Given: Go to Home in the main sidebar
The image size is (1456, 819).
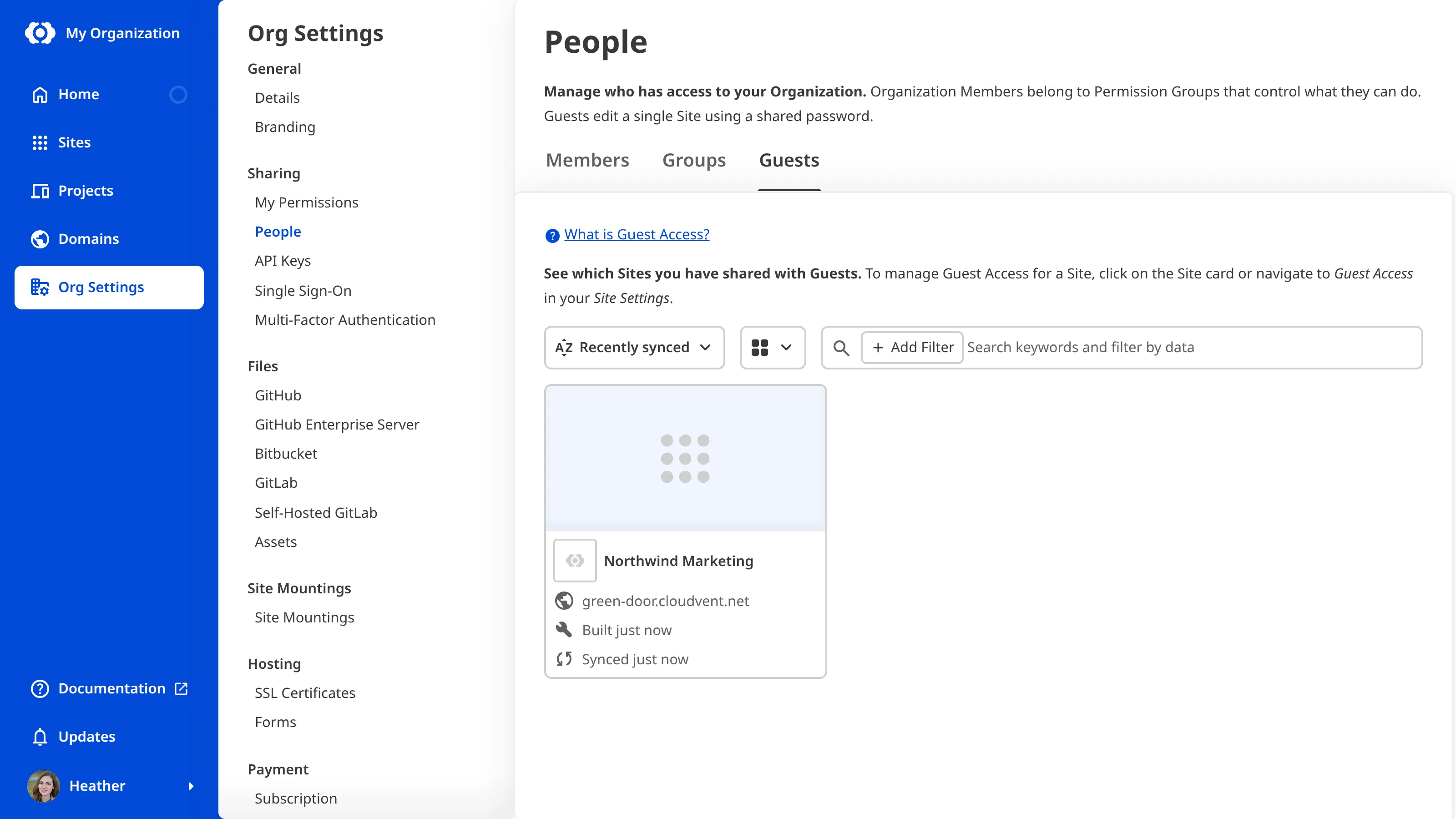Looking at the screenshot, I should (x=109, y=94).
